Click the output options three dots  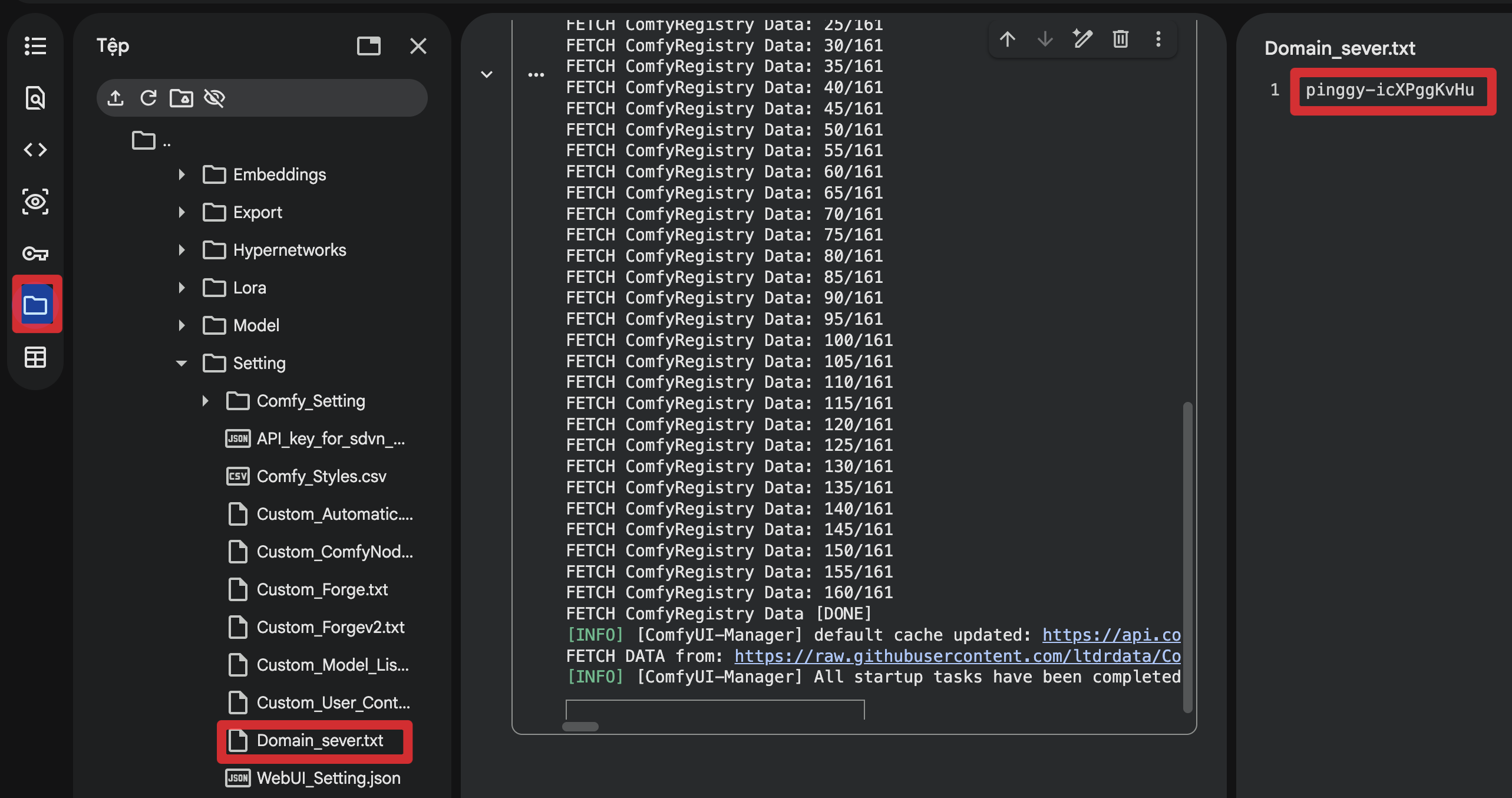pos(536,75)
